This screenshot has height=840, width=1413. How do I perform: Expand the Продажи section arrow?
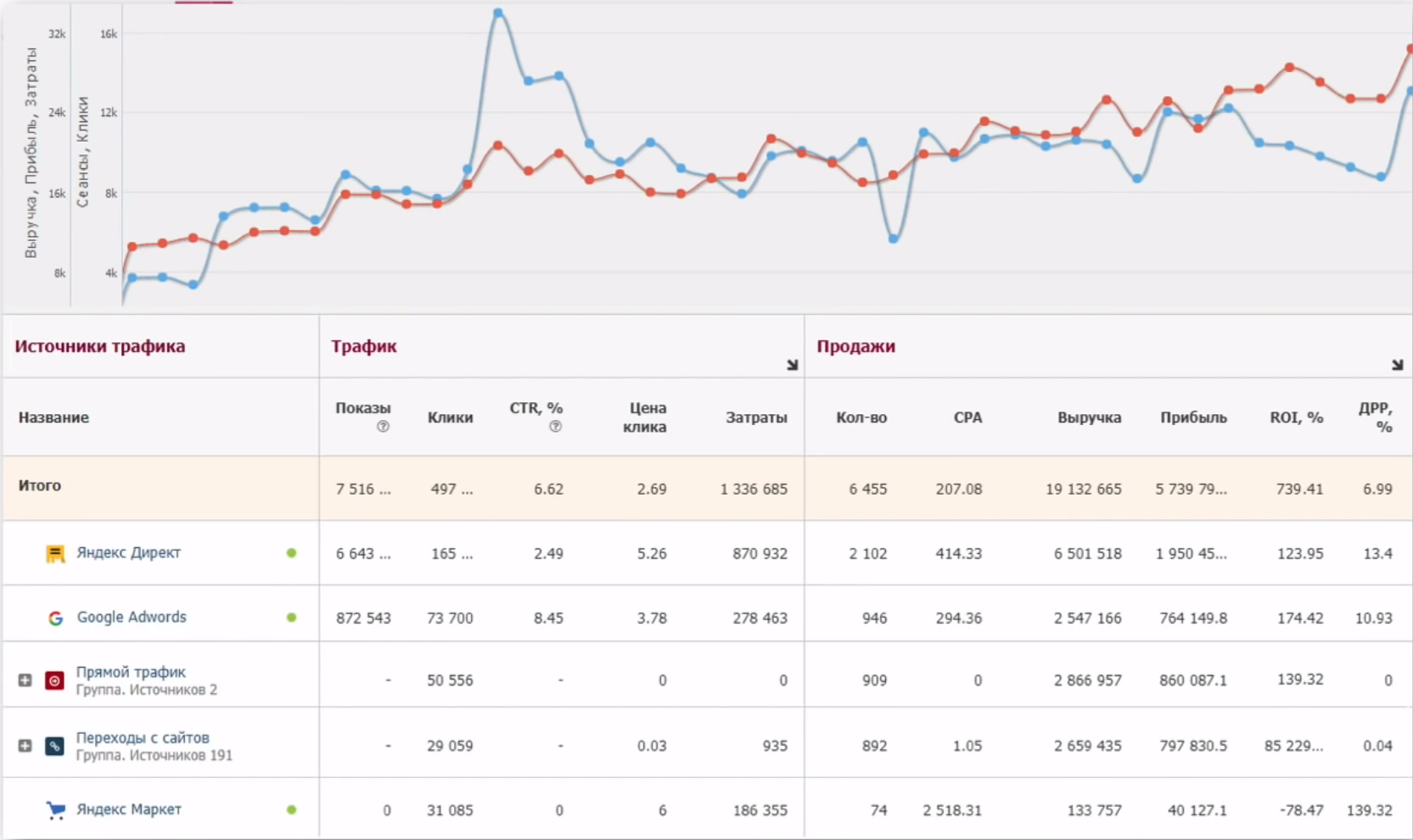(x=1397, y=365)
